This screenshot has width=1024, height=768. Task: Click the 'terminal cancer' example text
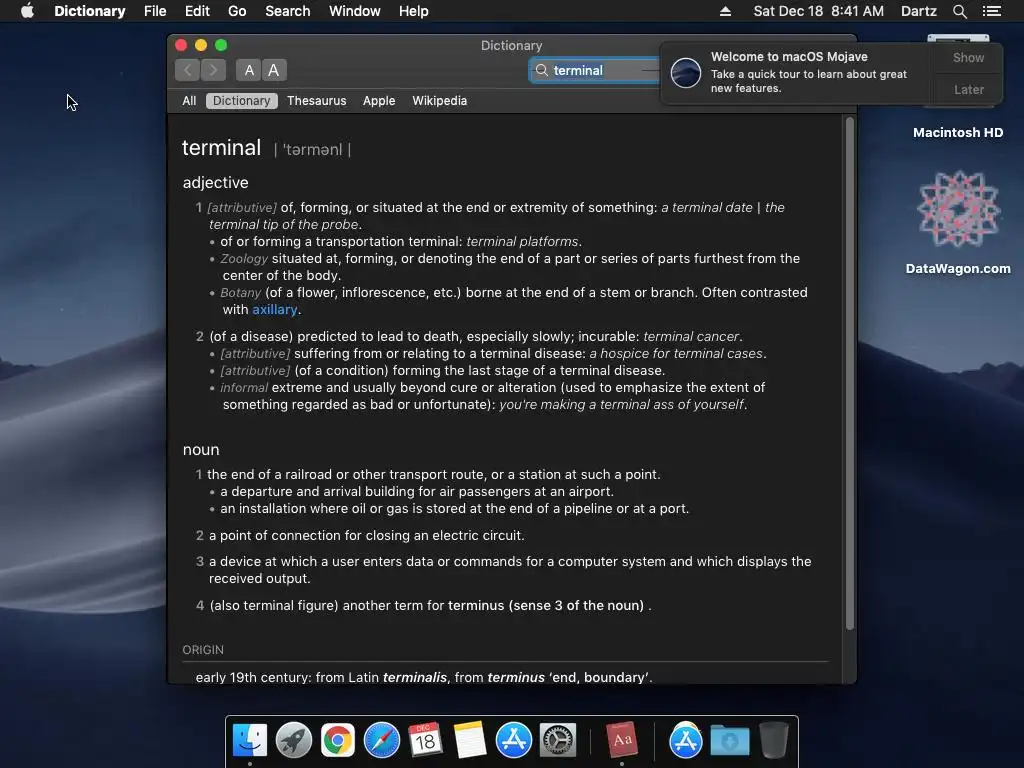point(691,336)
